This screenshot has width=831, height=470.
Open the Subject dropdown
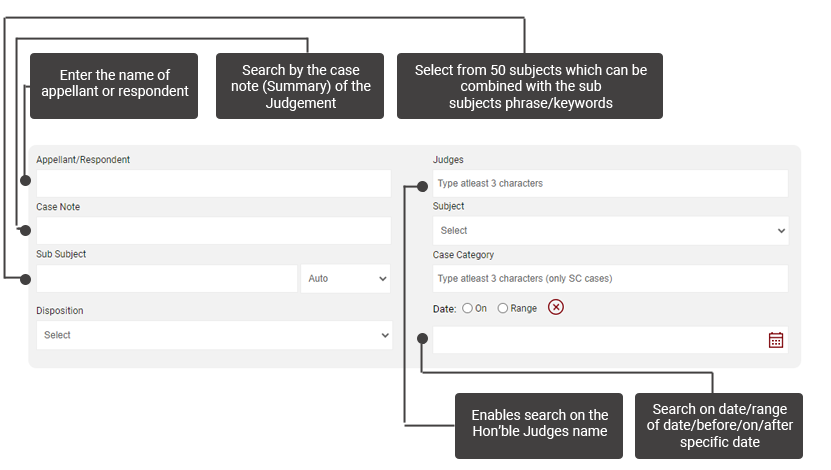tap(610, 231)
